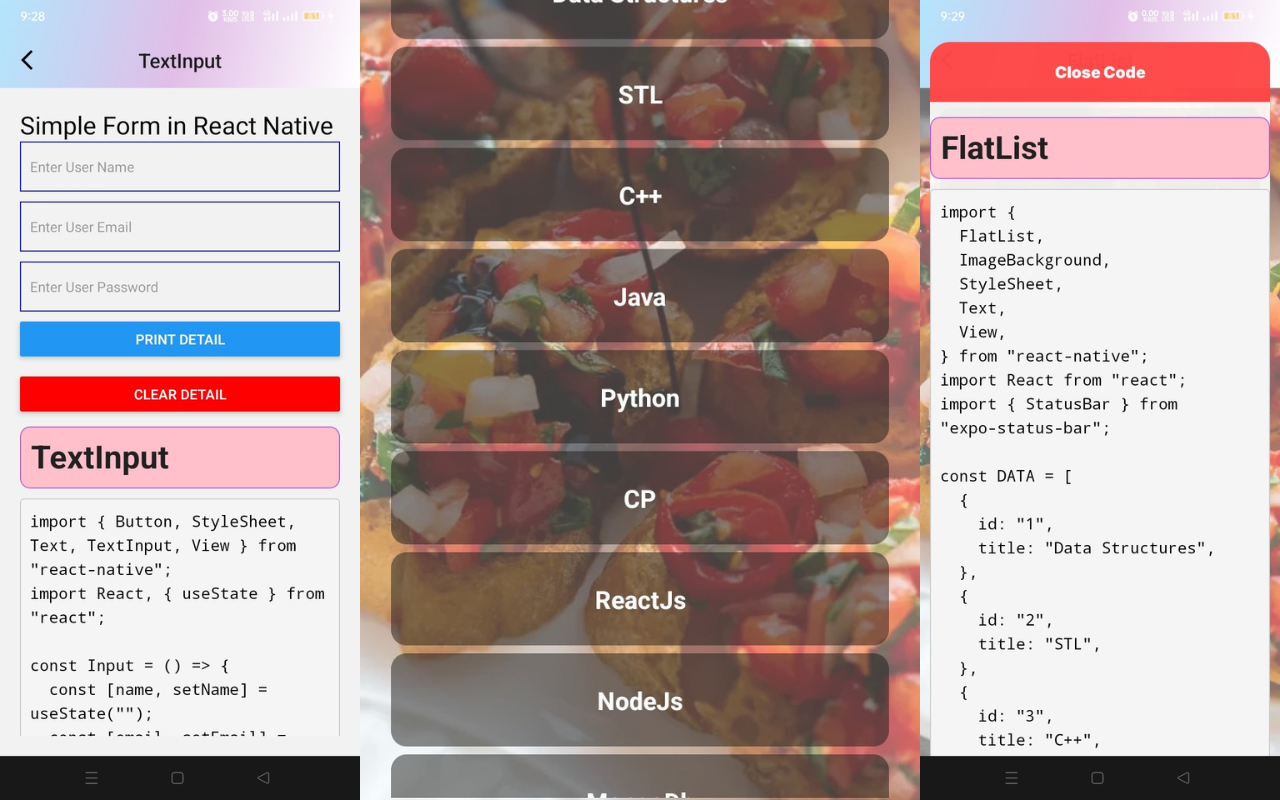Tap alarm icon in left phone status bar
This screenshot has height=800, width=1280.
[213, 16]
